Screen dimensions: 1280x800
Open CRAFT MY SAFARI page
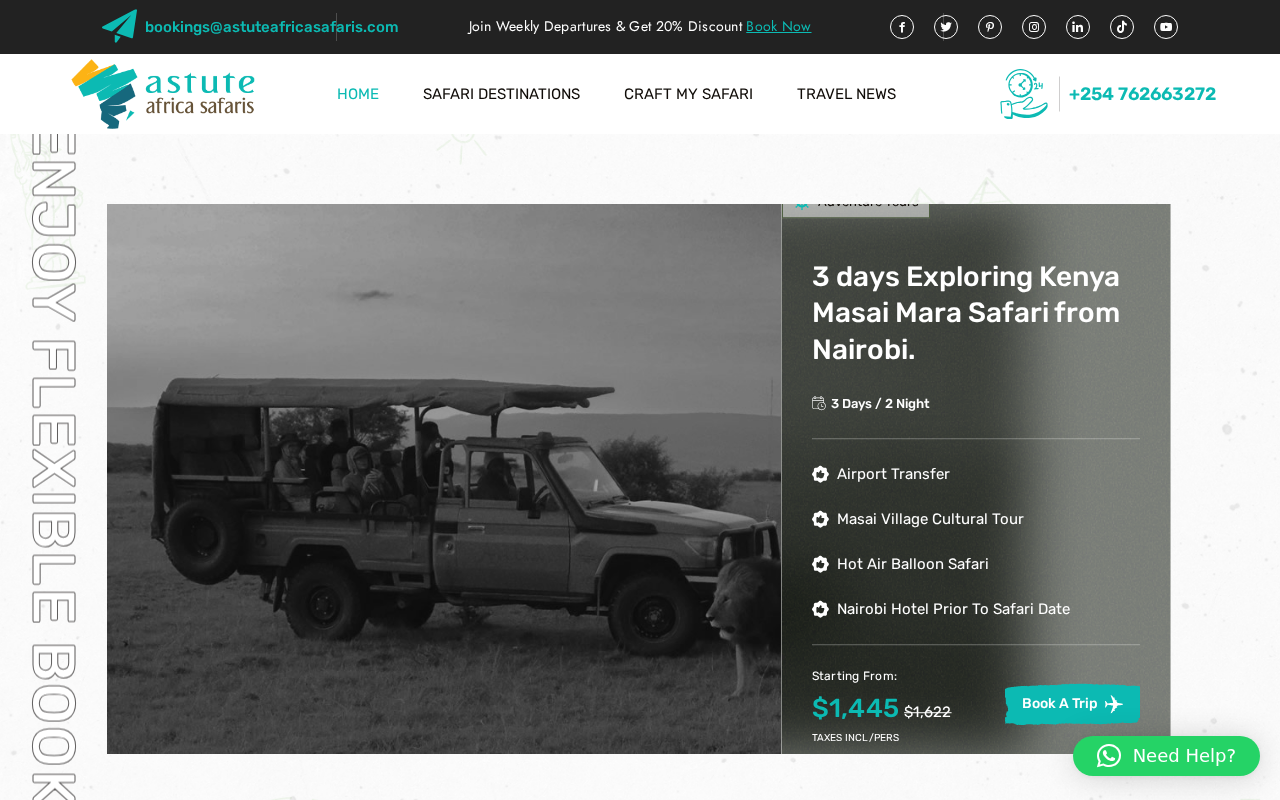(x=688, y=94)
